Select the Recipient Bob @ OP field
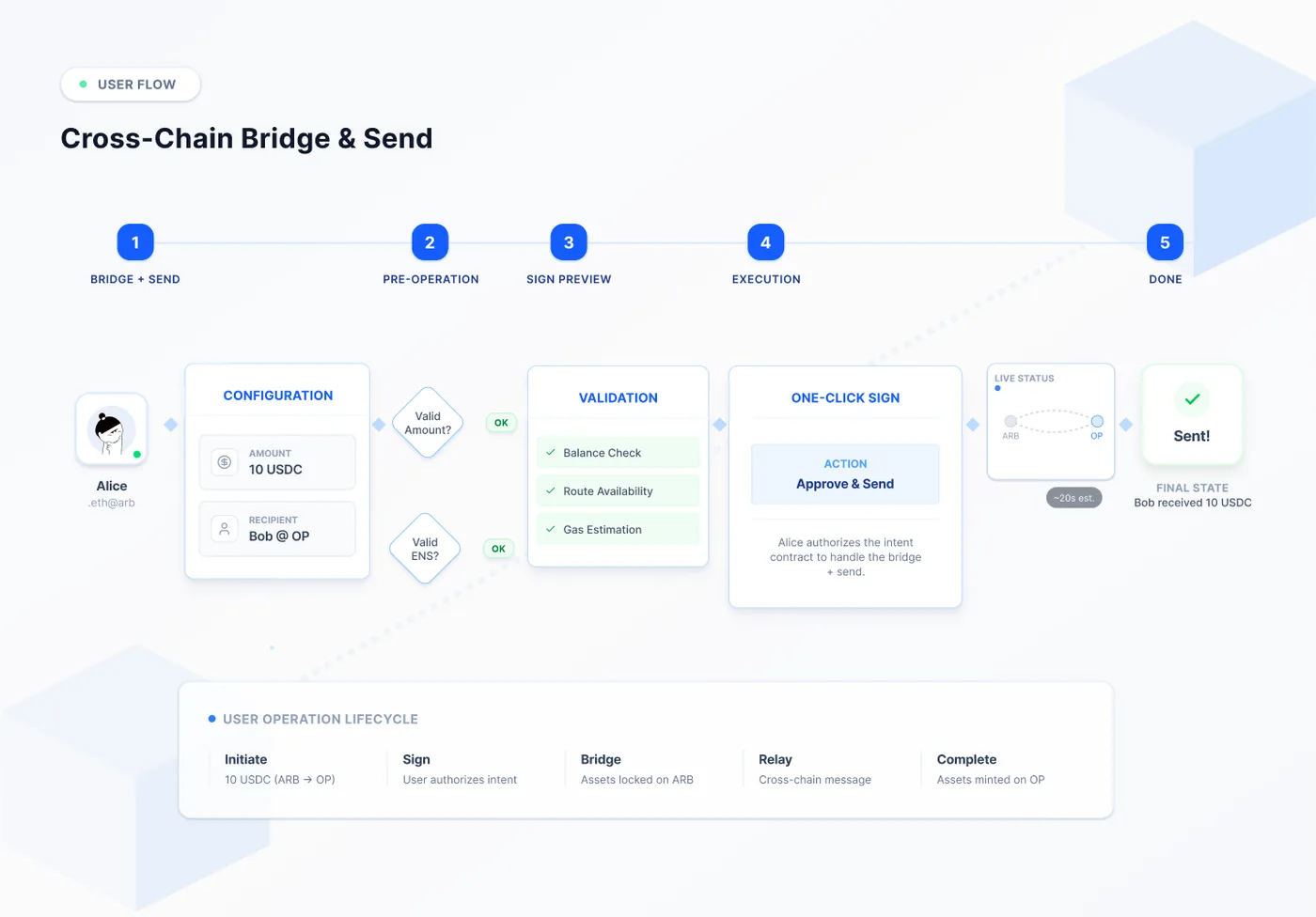The width and height of the screenshot is (1316, 917). [x=277, y=529]
